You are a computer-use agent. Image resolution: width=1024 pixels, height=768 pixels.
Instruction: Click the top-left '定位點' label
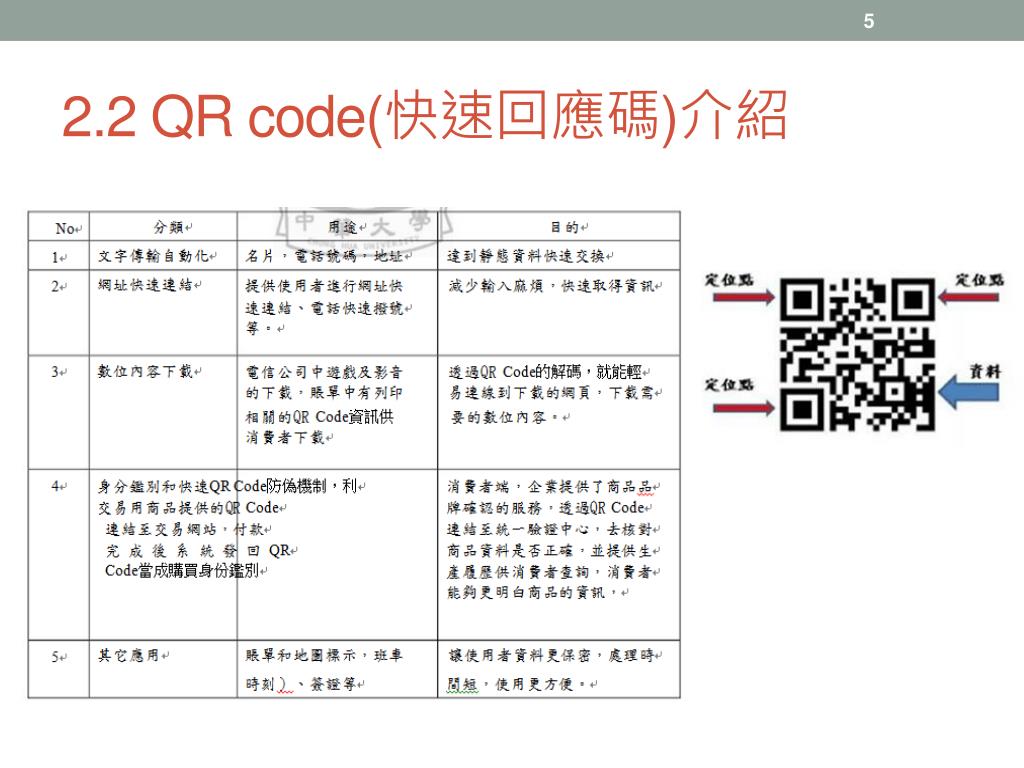pos(729,280)
